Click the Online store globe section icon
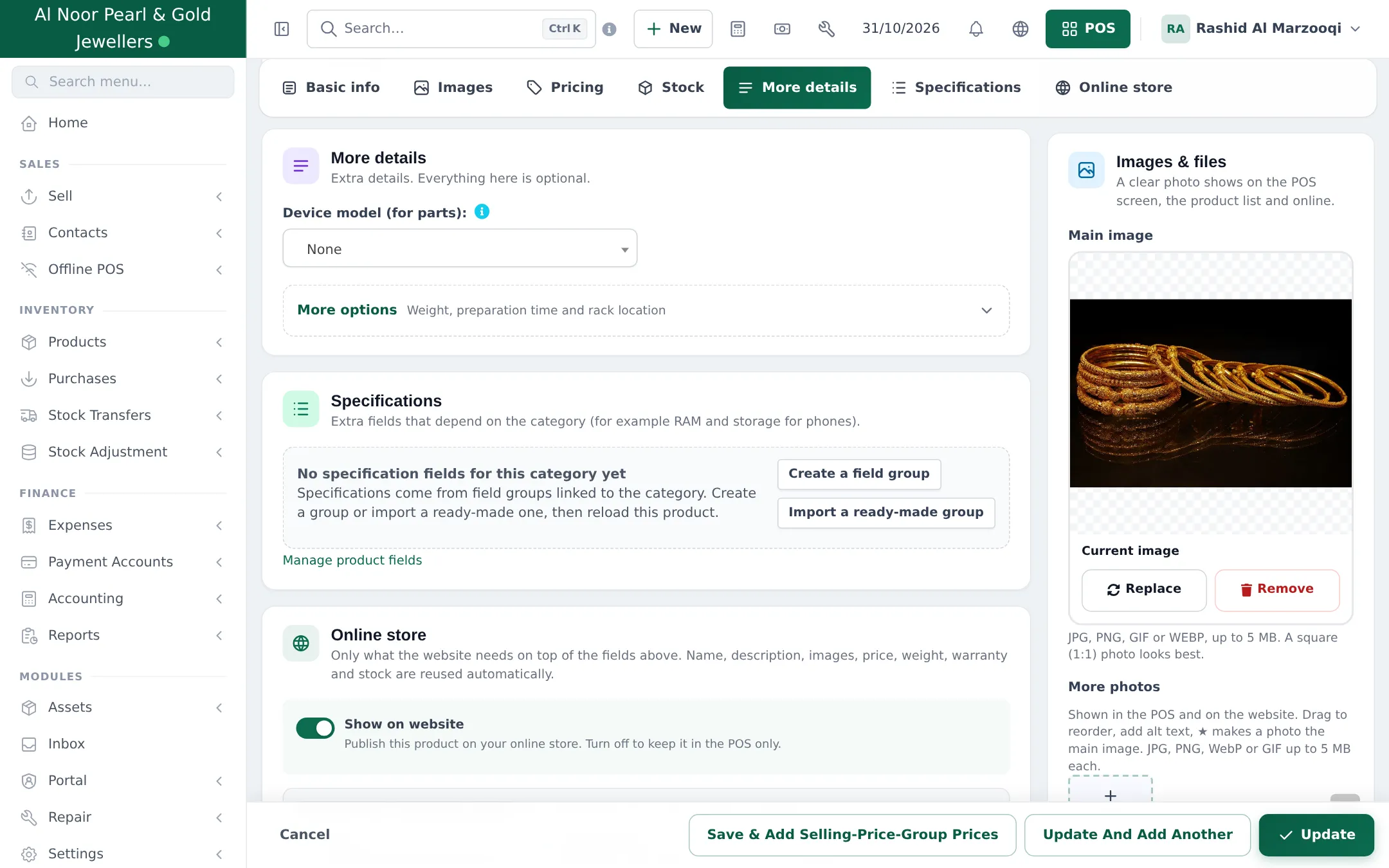This screenshot has height=868, width=1389. [301, 643]
